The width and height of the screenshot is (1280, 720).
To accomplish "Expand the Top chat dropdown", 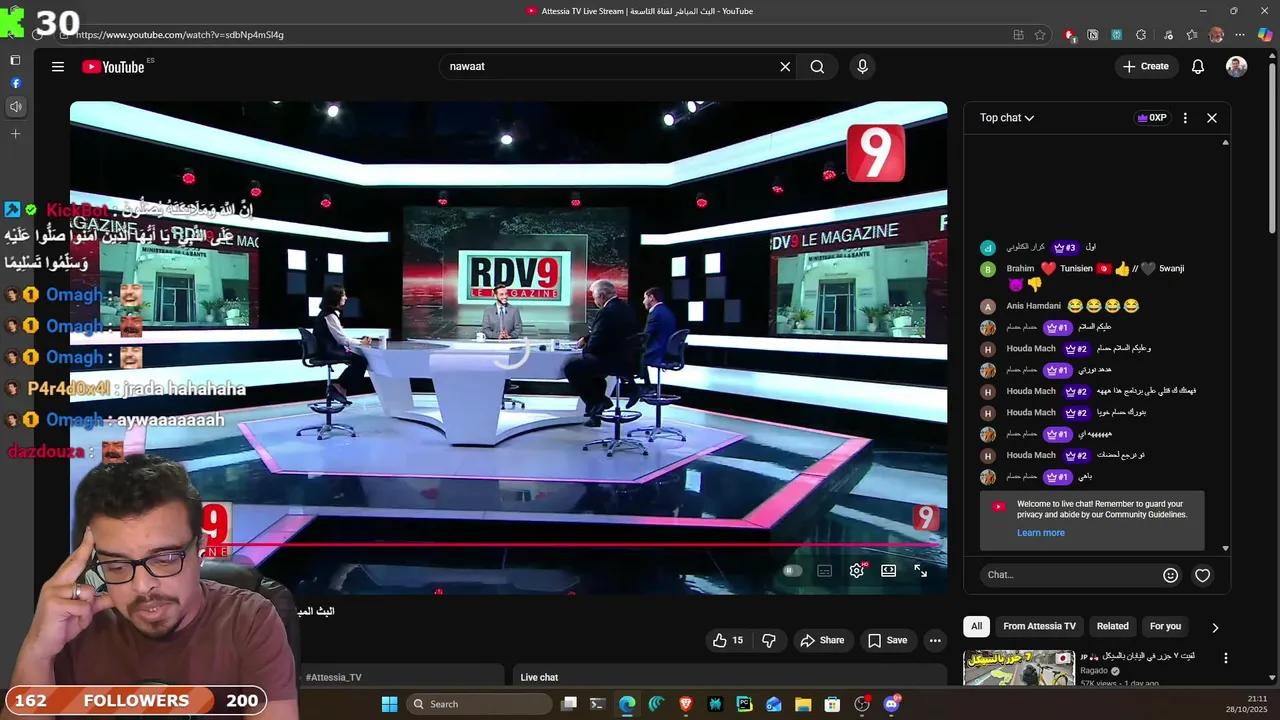I will [1007, 118].
